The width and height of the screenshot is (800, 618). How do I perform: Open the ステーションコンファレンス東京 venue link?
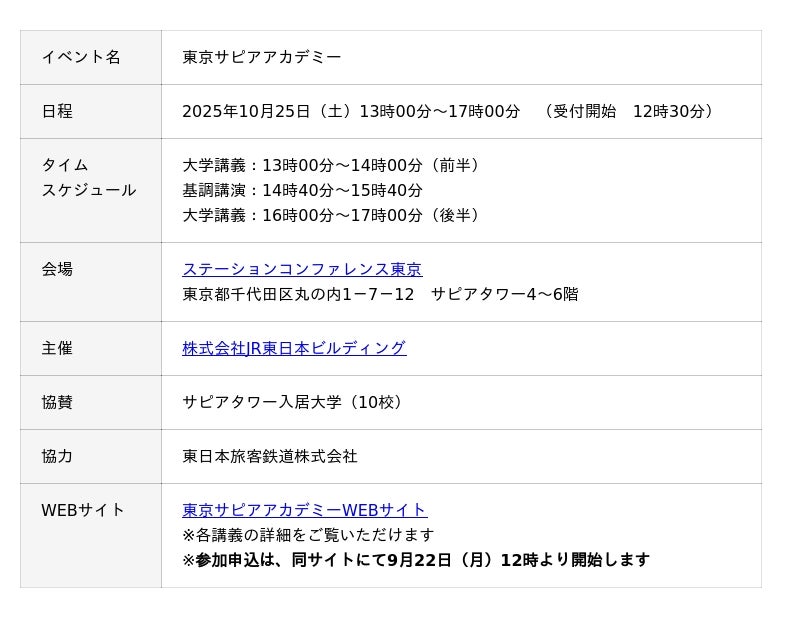click(x=302, y=269)
